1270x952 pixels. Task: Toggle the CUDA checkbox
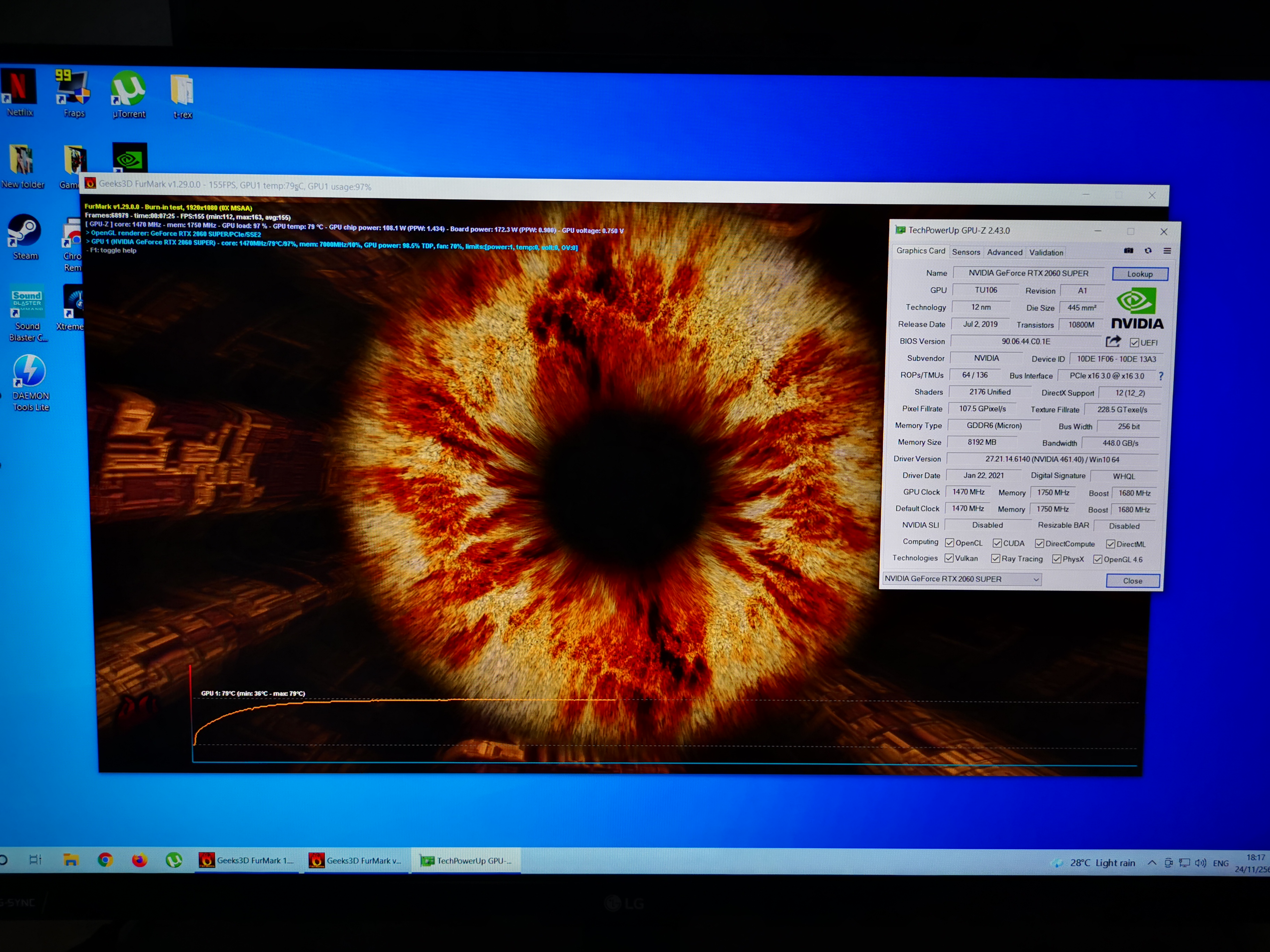[997, 543]
